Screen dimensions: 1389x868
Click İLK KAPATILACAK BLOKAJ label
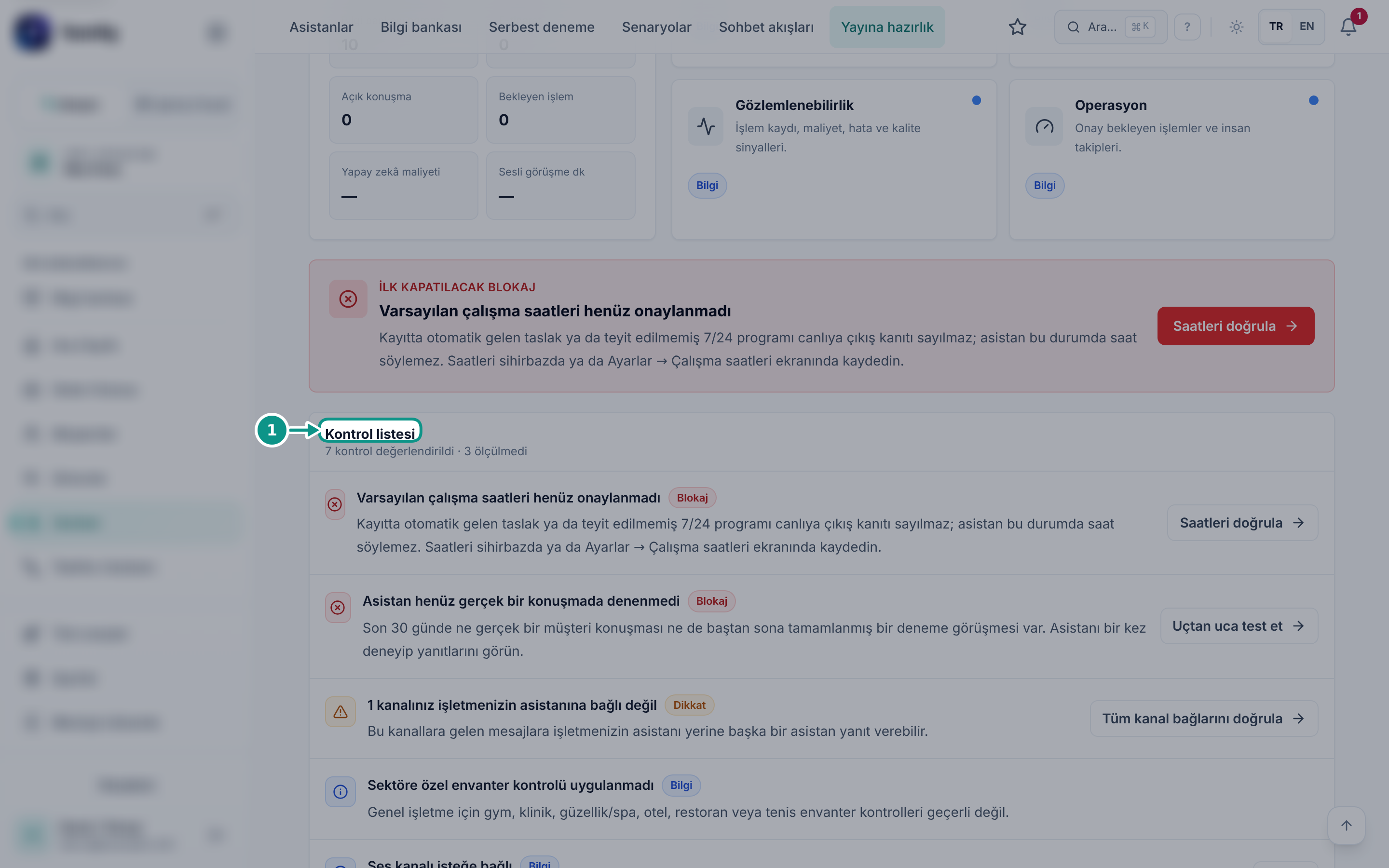pyautogui.click(x=457, y=287)
